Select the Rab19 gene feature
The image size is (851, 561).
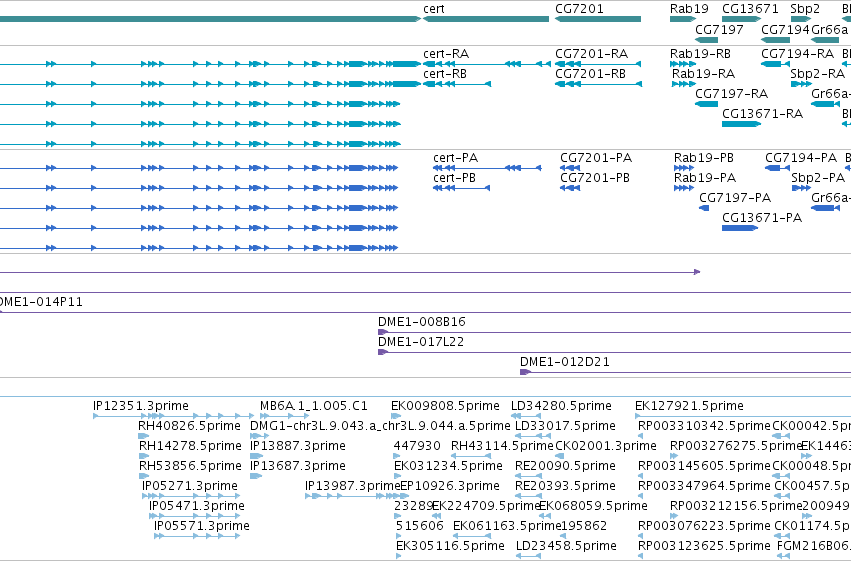point(683,19)
